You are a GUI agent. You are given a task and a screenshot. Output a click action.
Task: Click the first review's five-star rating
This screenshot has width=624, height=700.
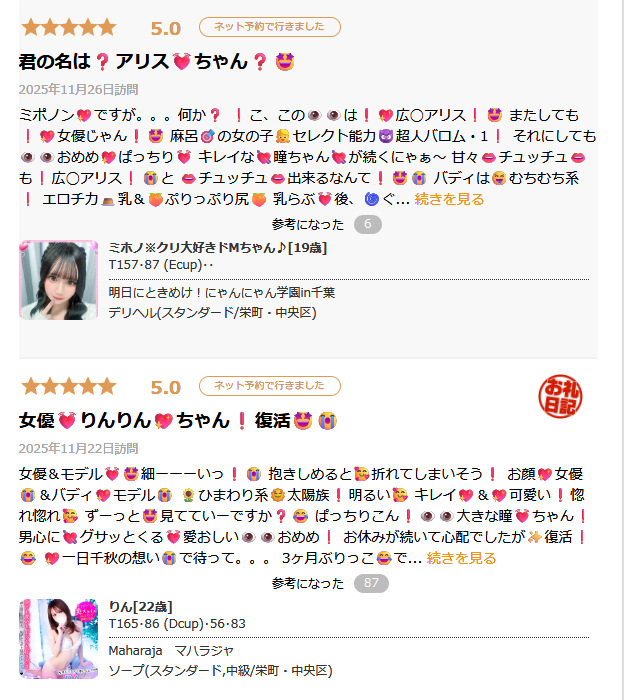pos(69,27)
